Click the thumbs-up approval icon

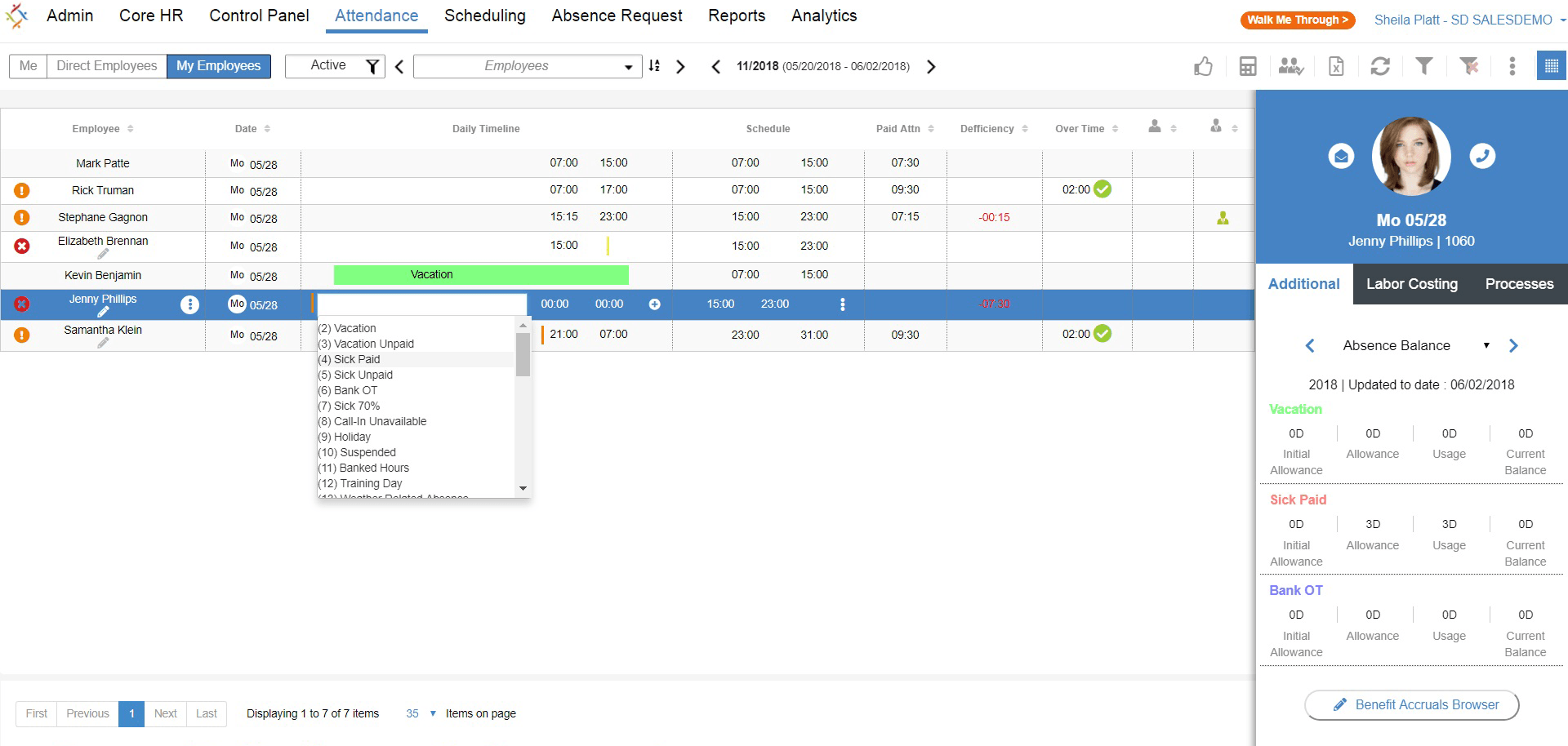click(x=1204, y=66)
